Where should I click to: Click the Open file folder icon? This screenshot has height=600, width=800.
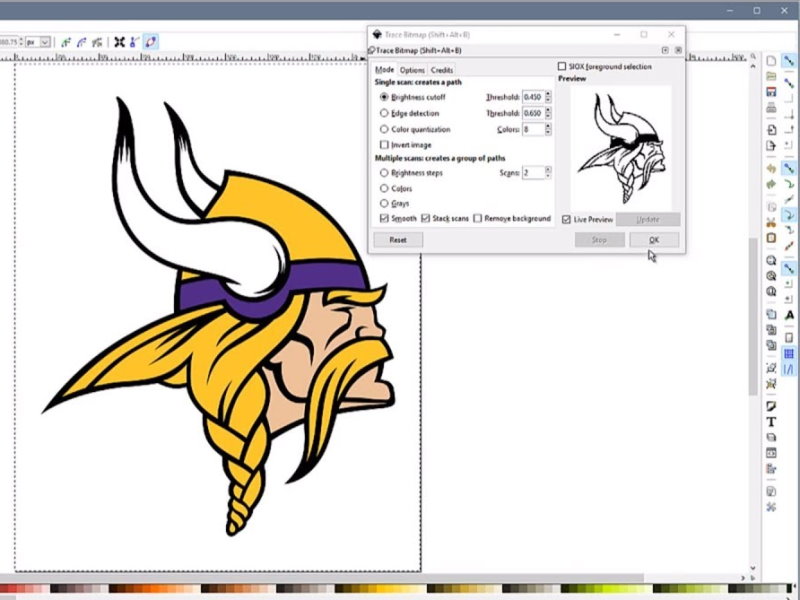point(771,77)
